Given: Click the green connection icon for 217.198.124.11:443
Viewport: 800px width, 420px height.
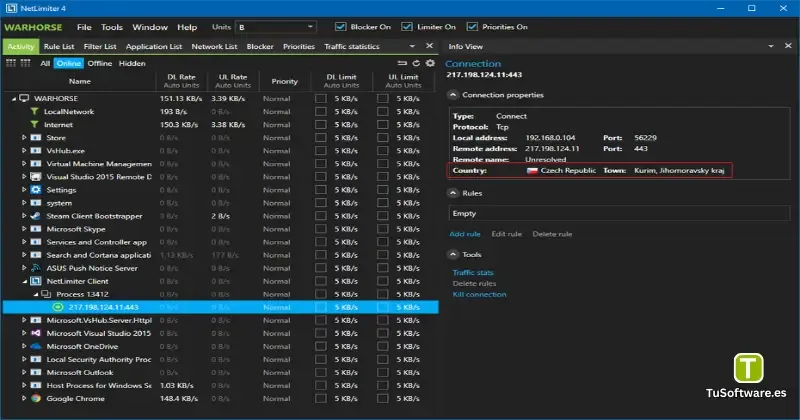Looking at the screenshot, I should [x=58, y=307].
